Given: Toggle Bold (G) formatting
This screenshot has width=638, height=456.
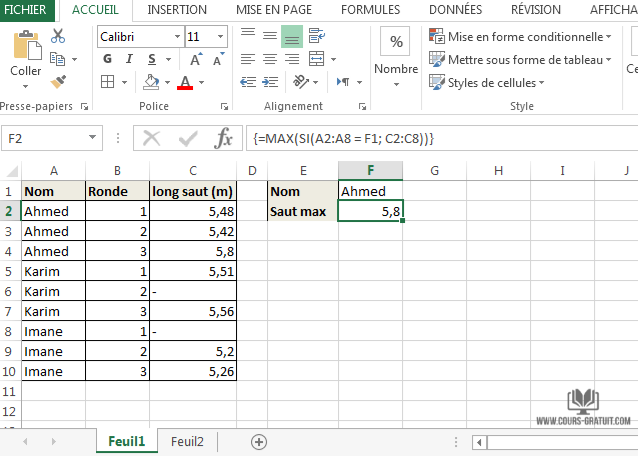Looking at the screenshot, I should point(107,59).
